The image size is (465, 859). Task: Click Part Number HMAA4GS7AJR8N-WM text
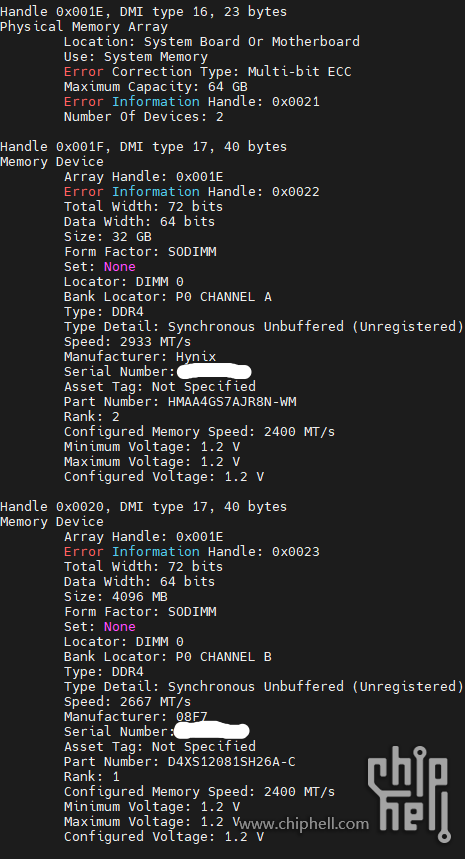click(180, 402)
